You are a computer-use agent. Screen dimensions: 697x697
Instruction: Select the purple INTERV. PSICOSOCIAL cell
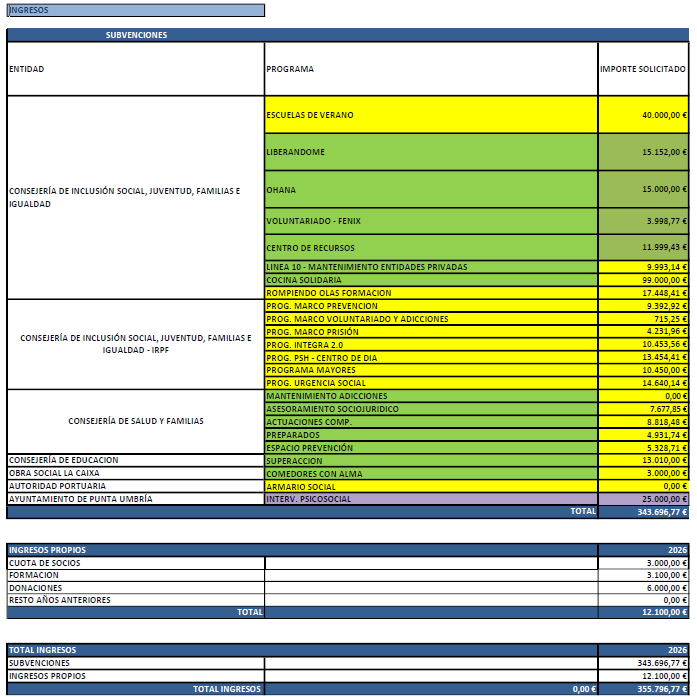click(431, 499)
